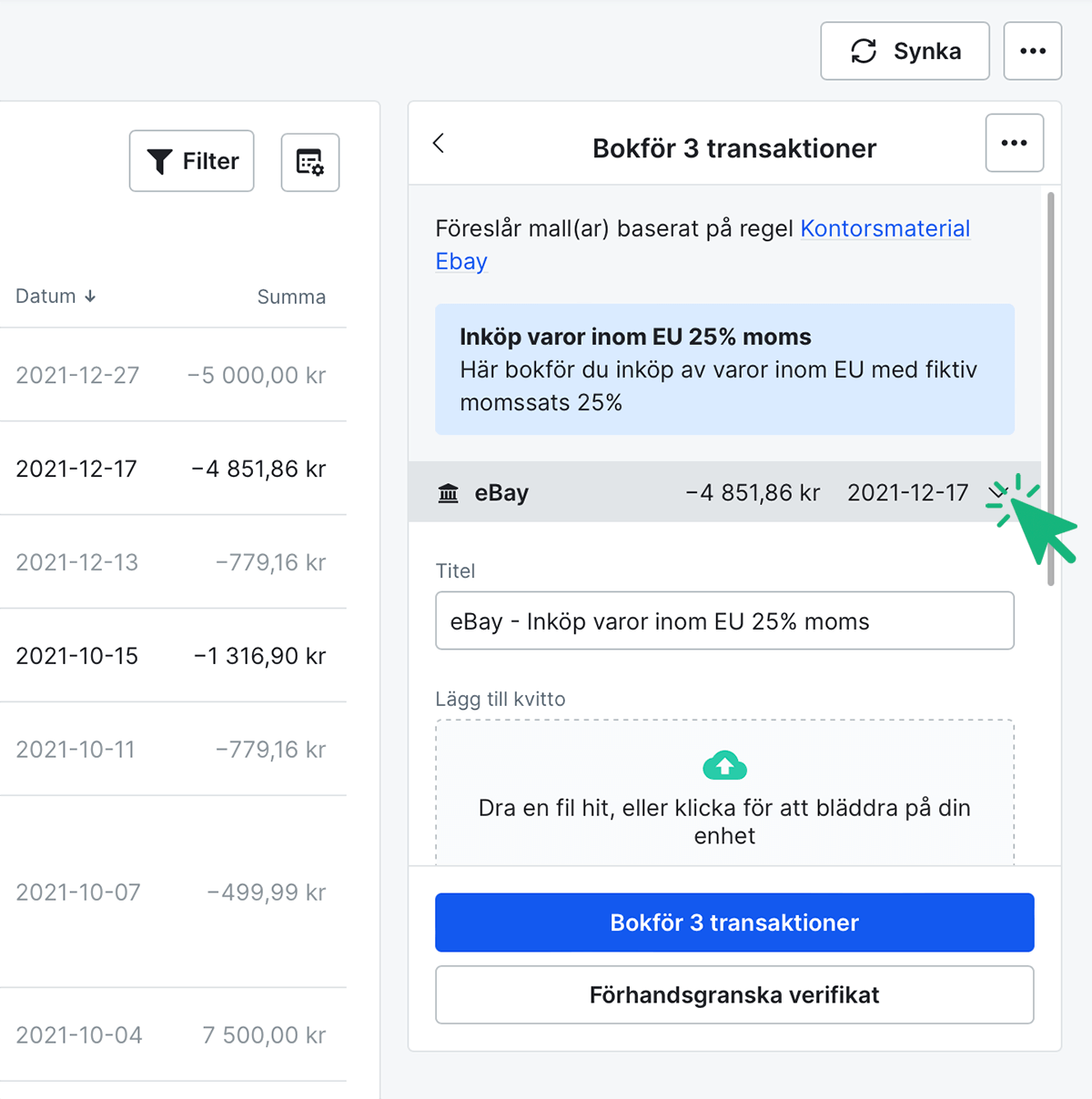The image size is (1092, 1099).
Task: Go back using the left chevron arrow
Action: tap(439, 143)
